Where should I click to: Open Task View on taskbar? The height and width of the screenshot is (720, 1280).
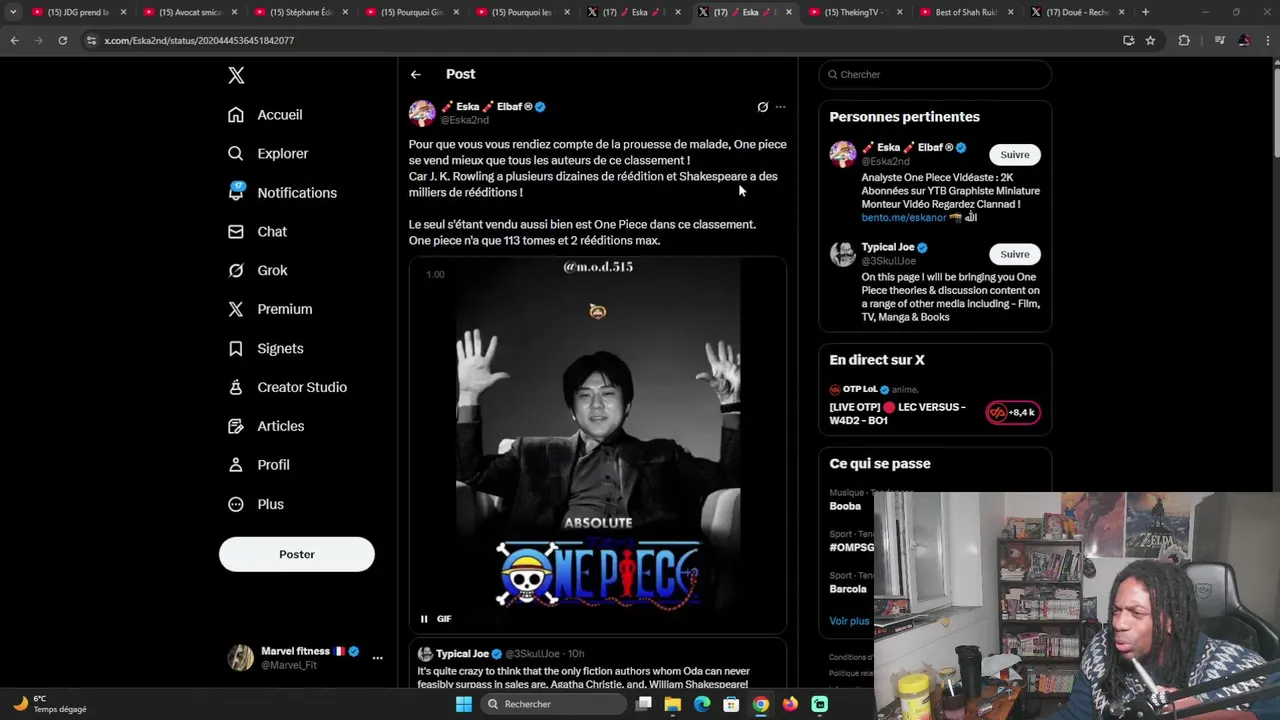(x=644, y=704)
